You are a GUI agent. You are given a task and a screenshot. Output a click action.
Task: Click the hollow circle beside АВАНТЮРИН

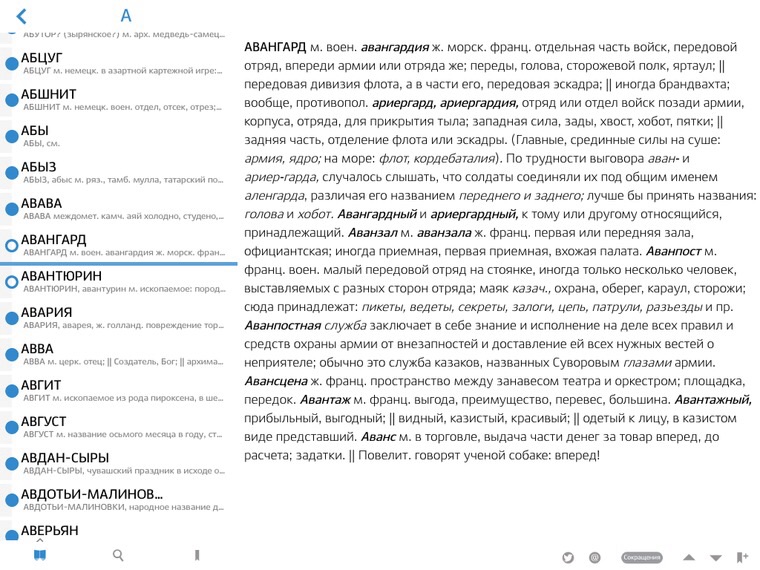(x=12, y=282)
